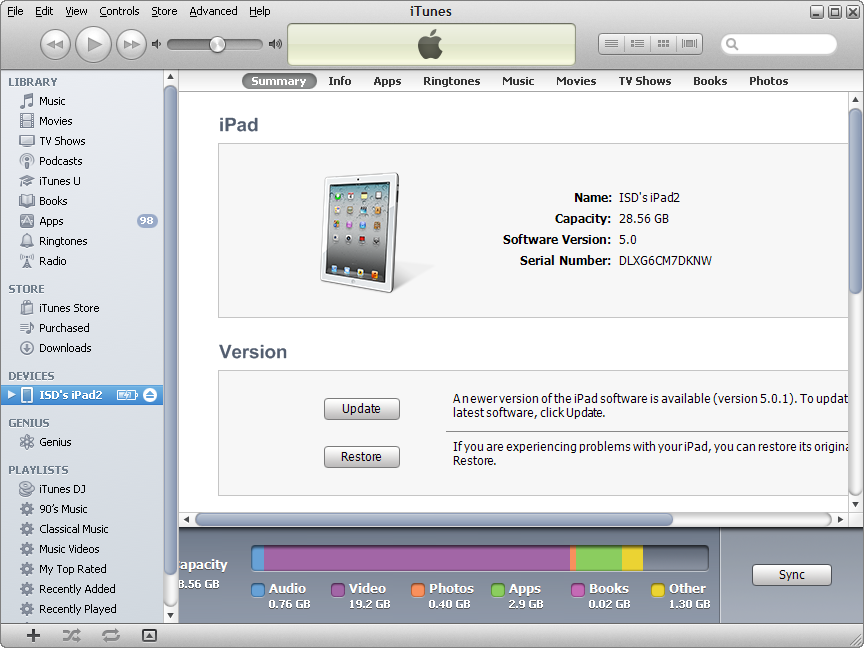Toggle repeat at bottom bar
Screen dimensions: 864x648
(x=110, y=635)
